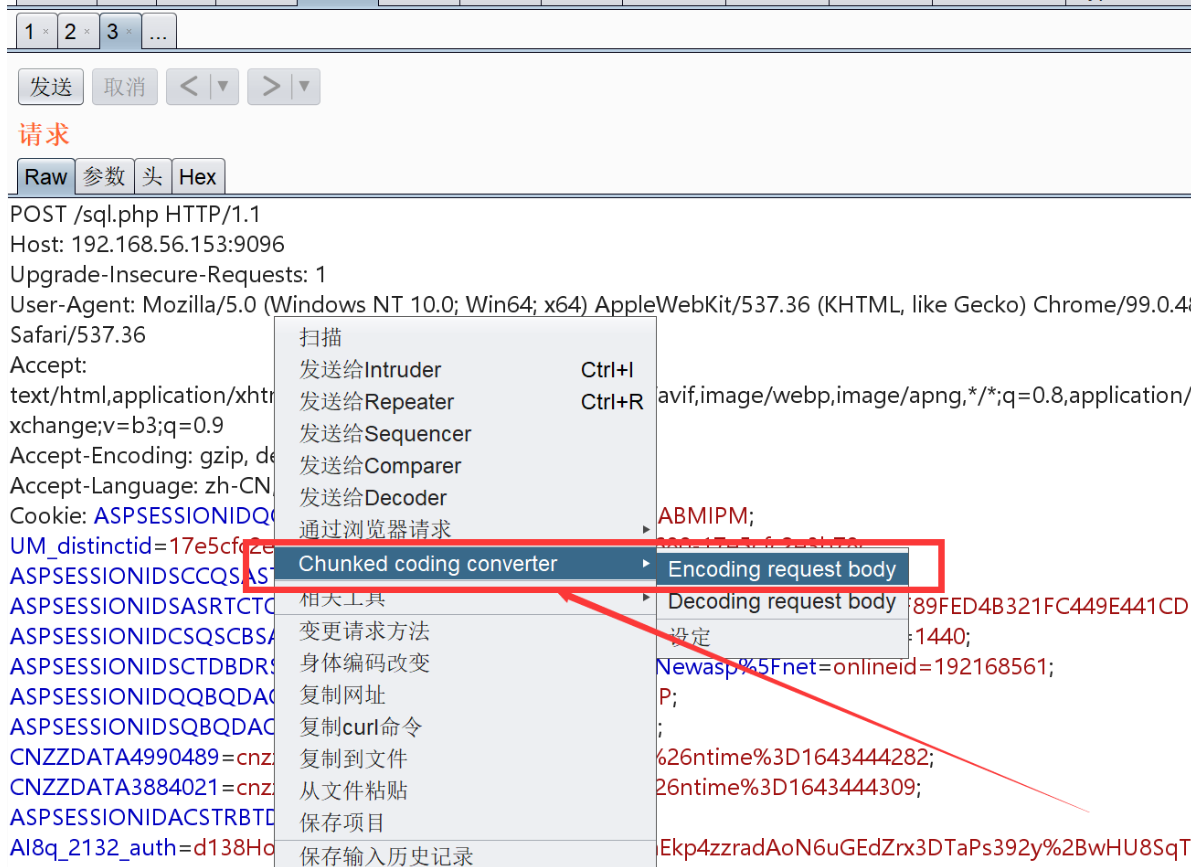1191x867 pixels.
Task: Choose 身体编码改变 menu item
Action: click(465, 663)
